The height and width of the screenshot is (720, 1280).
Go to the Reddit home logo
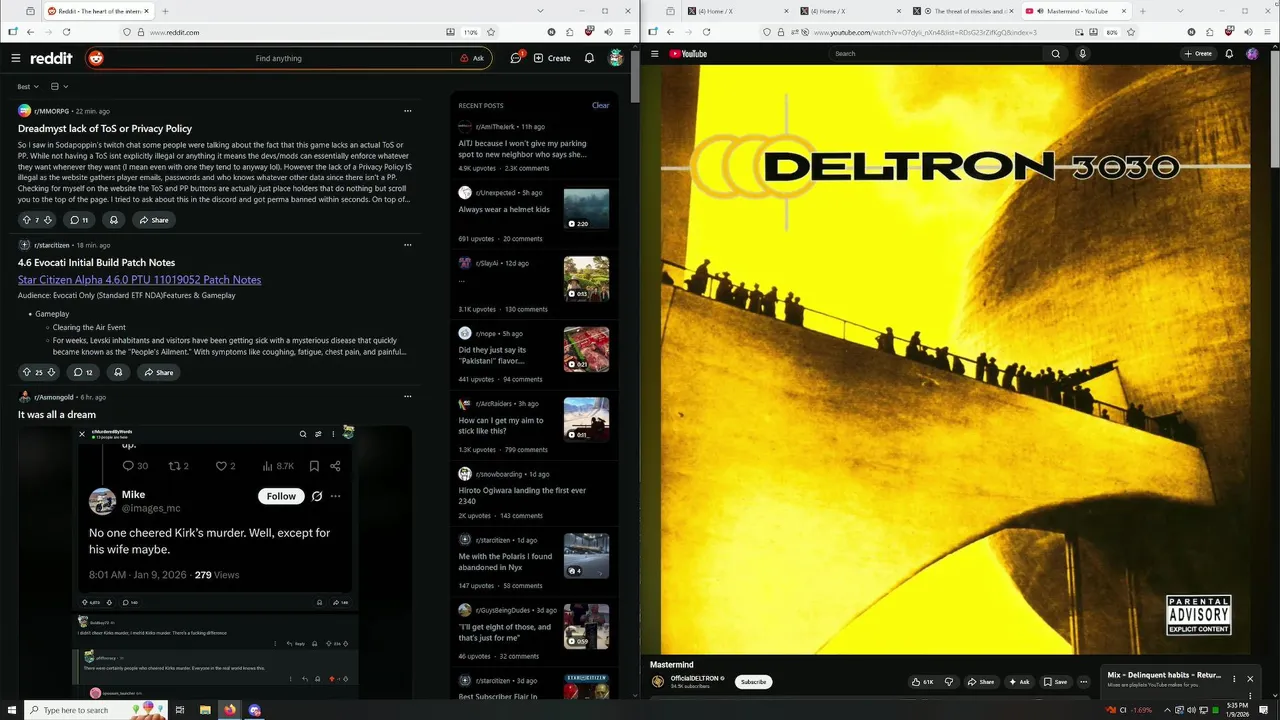tap(50, 58)
